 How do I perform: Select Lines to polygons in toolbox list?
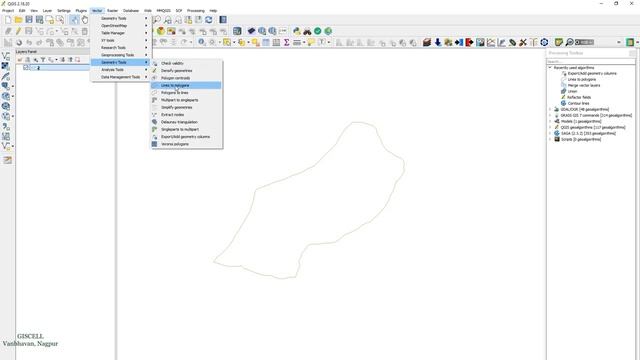point(582,80)
